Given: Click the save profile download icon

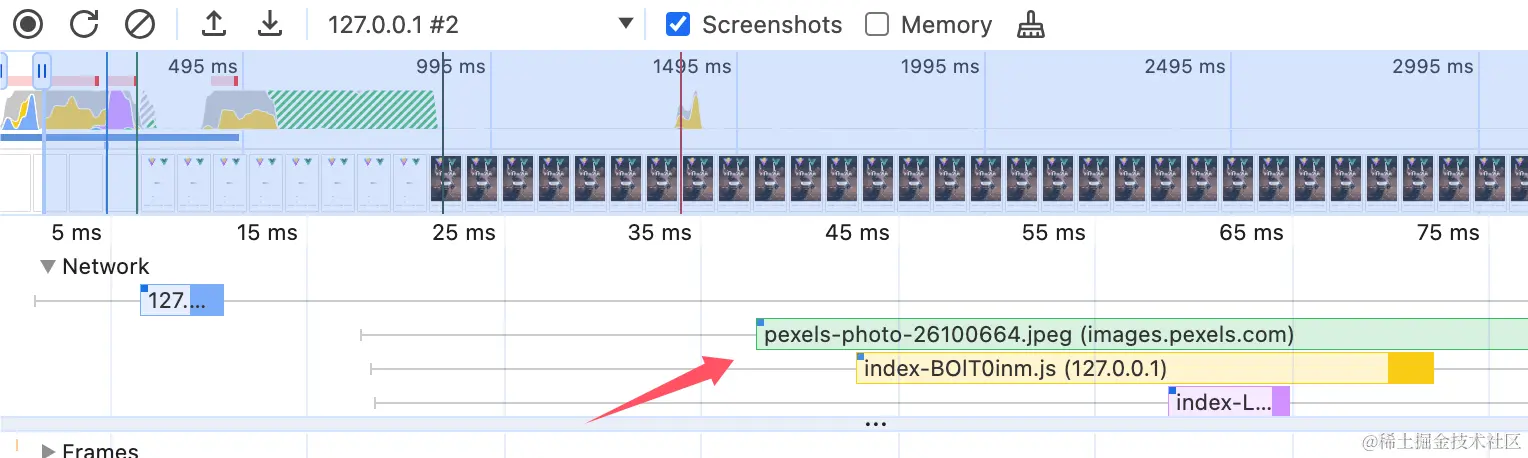Looking at the screenshot, I should click(269, 24).
